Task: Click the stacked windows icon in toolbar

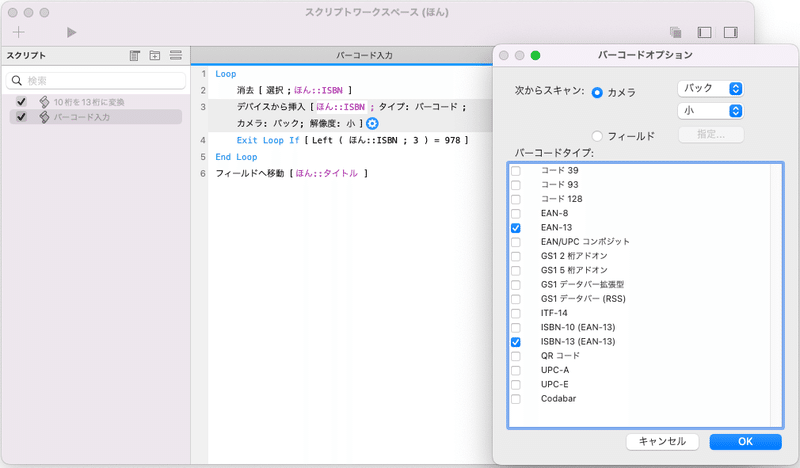Action: click(x=676, y=33)
